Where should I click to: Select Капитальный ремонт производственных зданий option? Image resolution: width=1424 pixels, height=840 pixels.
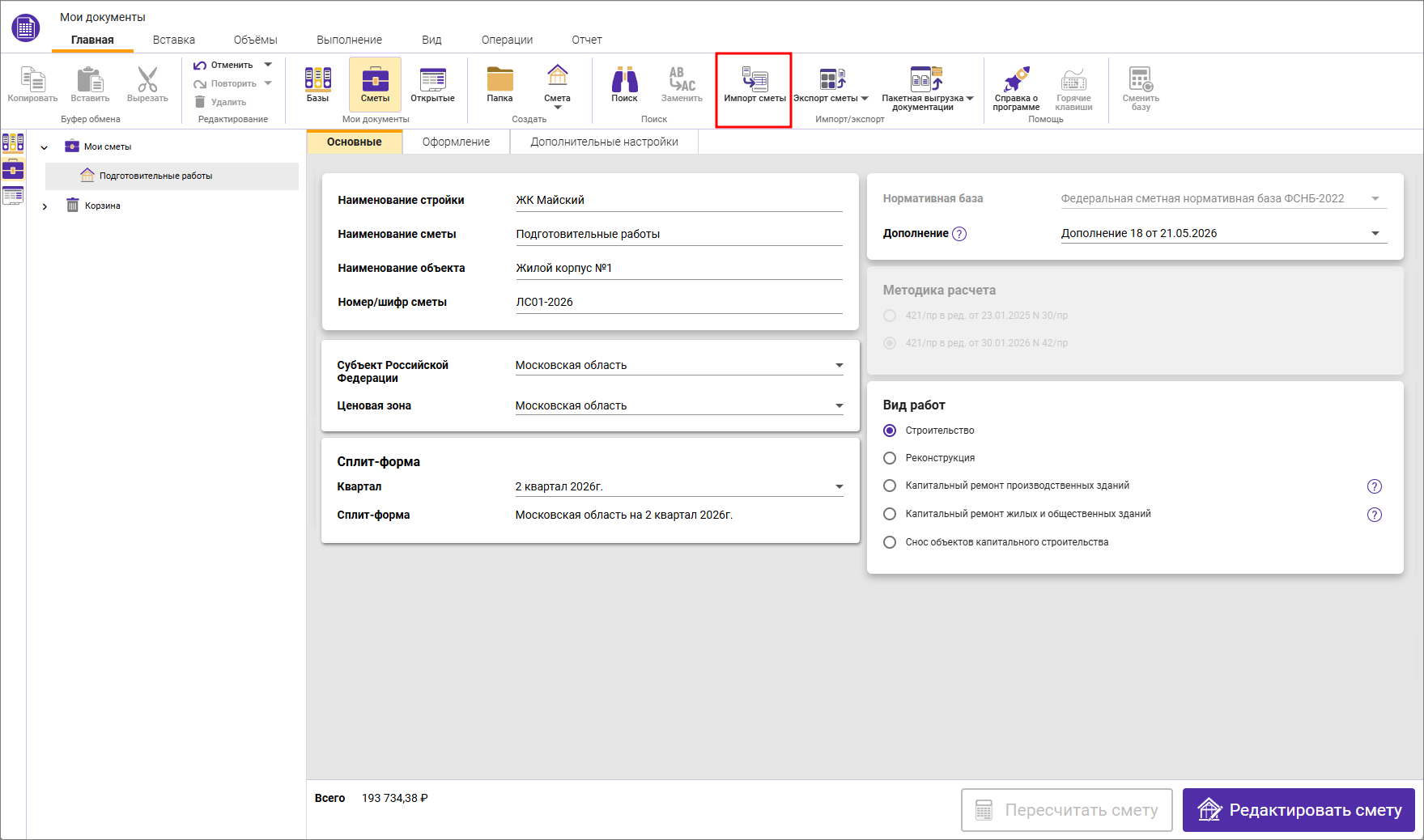point(890,486)
